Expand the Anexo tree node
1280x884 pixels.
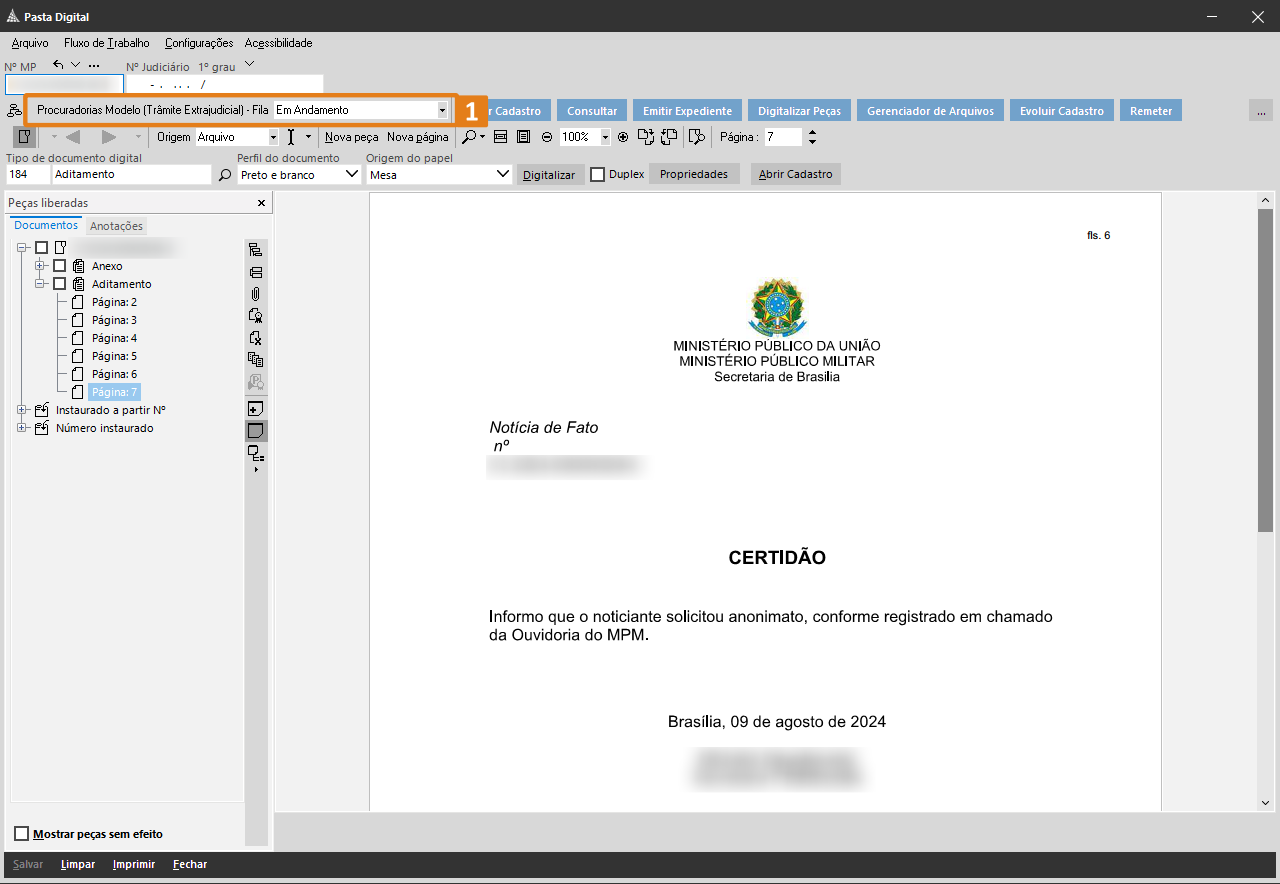41,266
